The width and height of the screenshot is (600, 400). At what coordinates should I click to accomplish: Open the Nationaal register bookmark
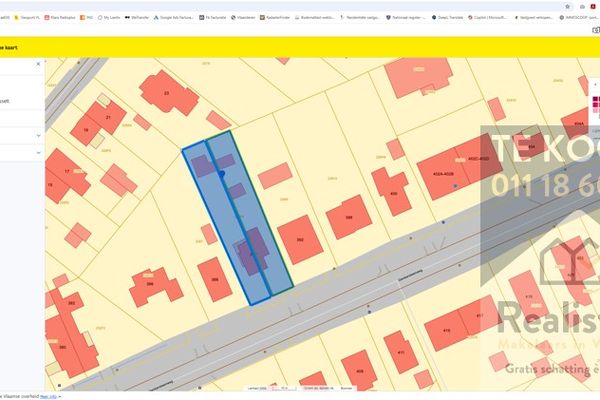[405, 18]
